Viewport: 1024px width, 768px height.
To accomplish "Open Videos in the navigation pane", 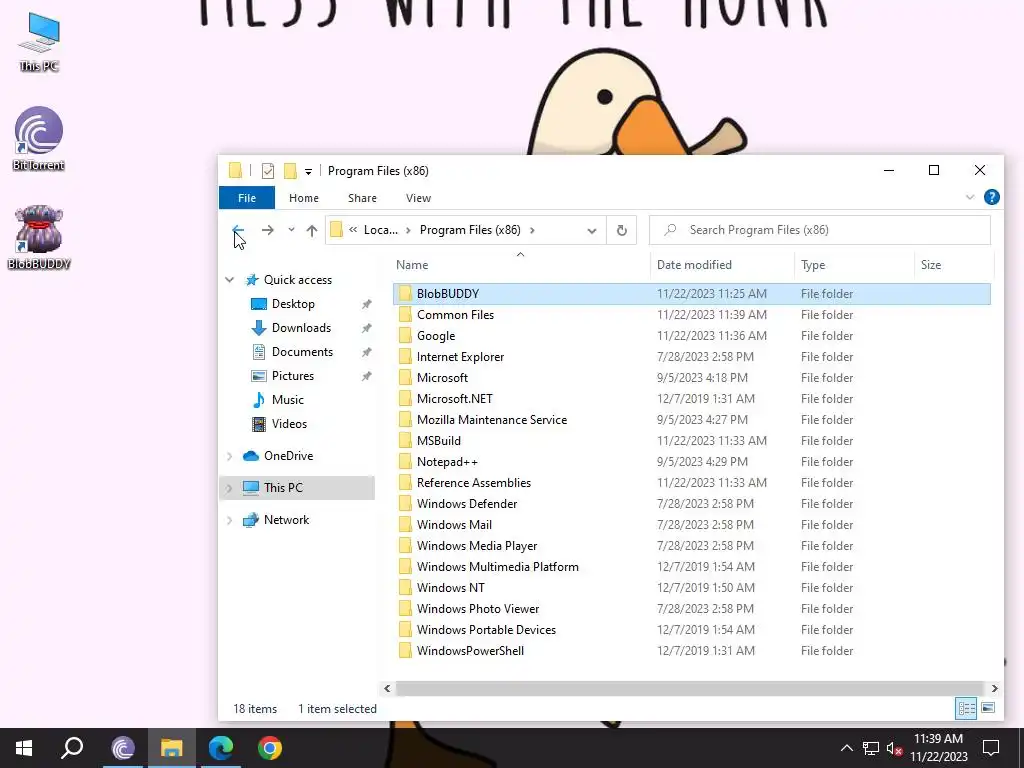I will (x=289, y=424).
